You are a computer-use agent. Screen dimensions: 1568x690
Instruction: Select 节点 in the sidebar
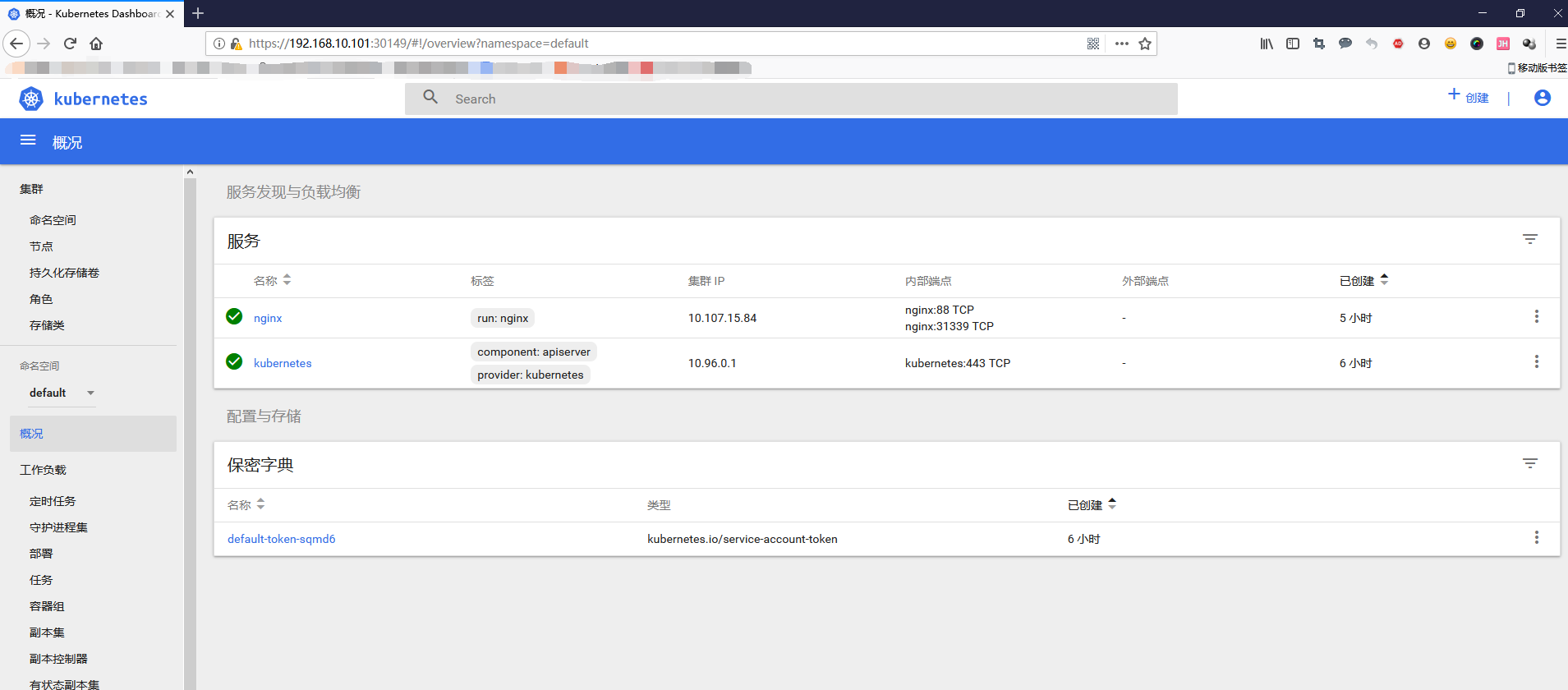[41, 246]
